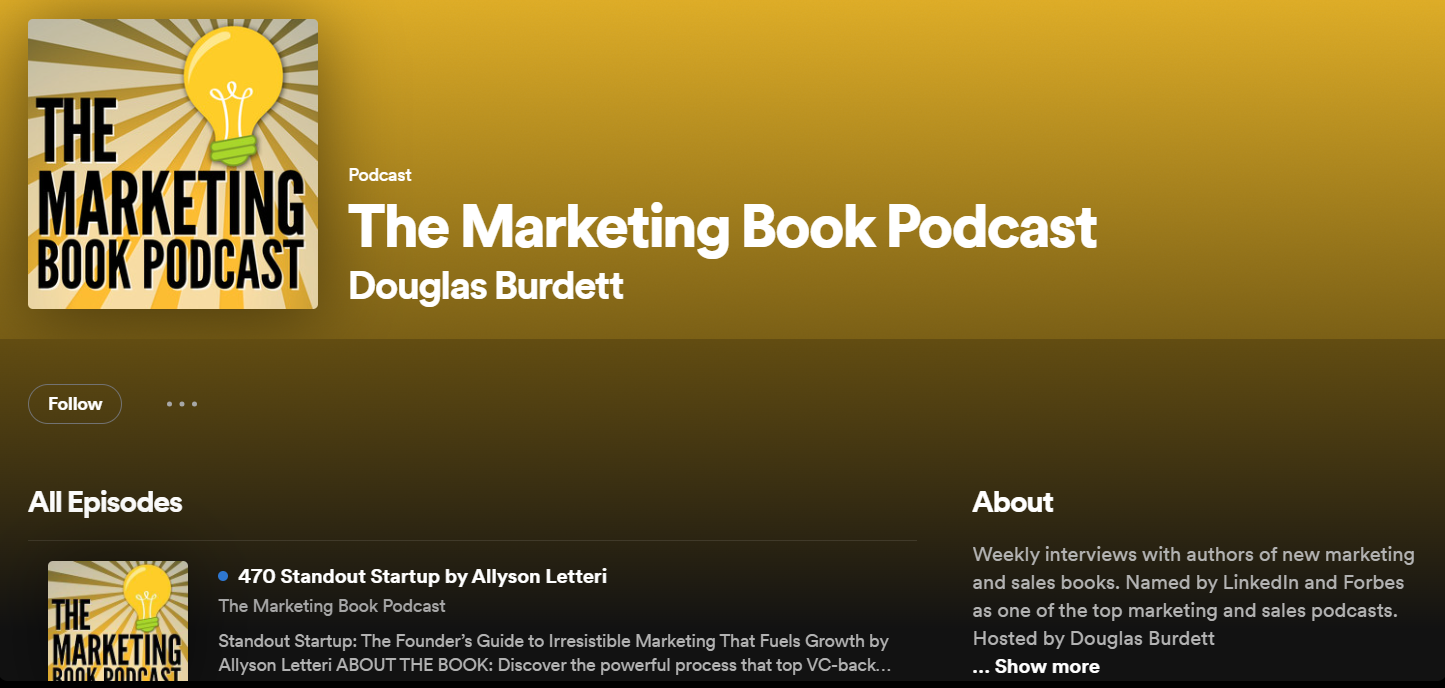Select The Marketing Book Podcast label under episode 470
Screen dimensions: 1445x688
click(332, 606)
